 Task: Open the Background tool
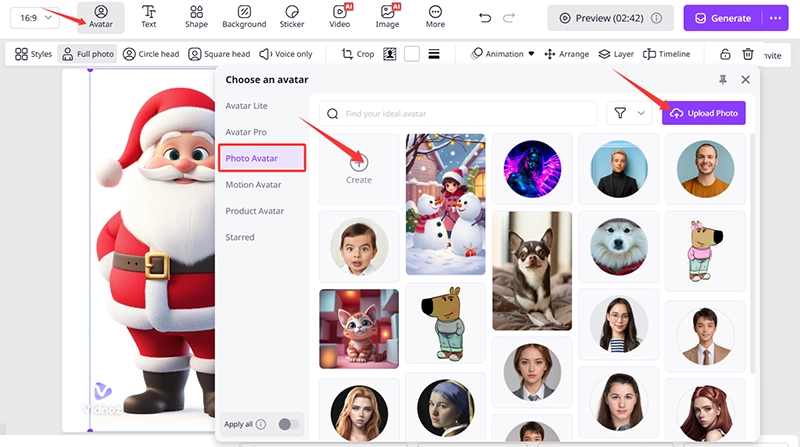coord(244,16)
